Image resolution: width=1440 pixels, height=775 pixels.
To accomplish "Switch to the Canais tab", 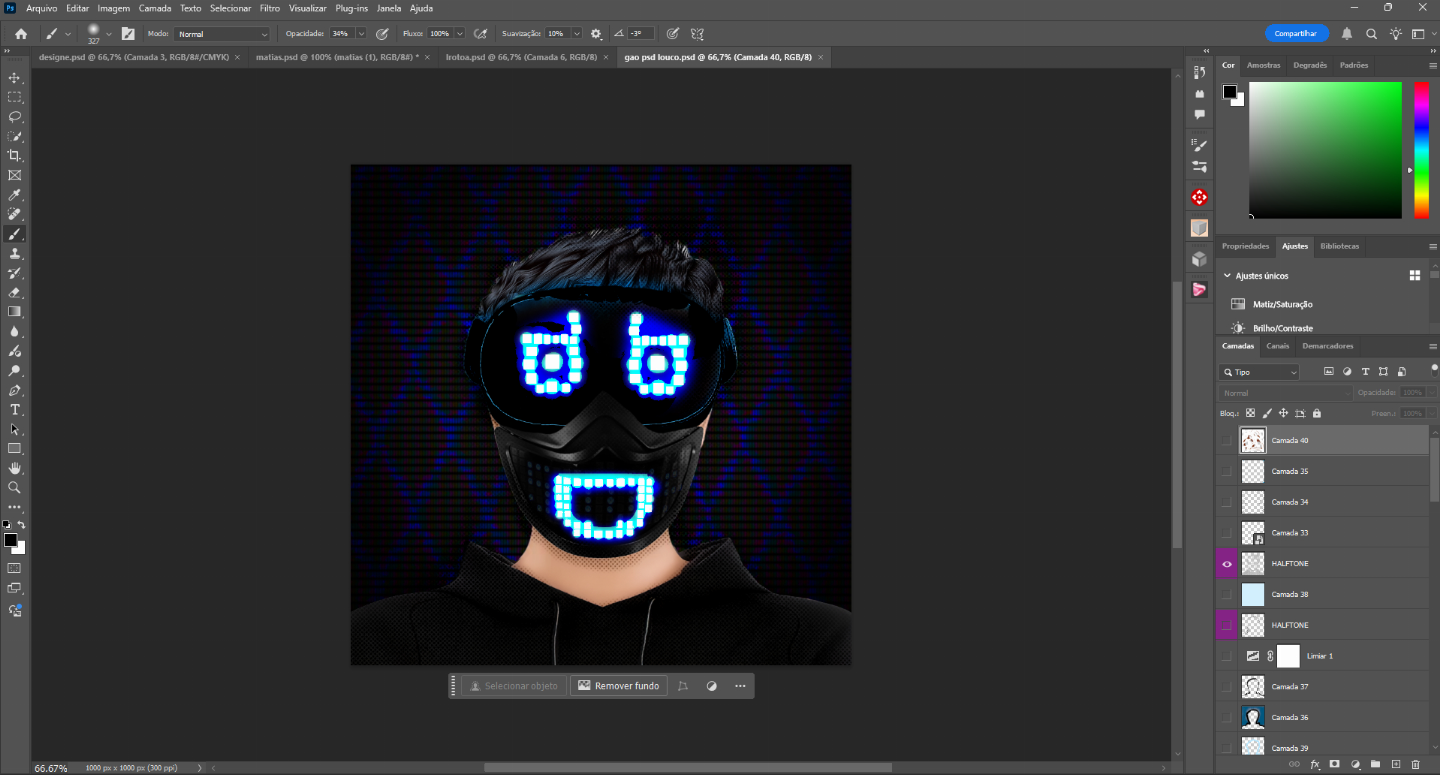I will pos(1278,346).
